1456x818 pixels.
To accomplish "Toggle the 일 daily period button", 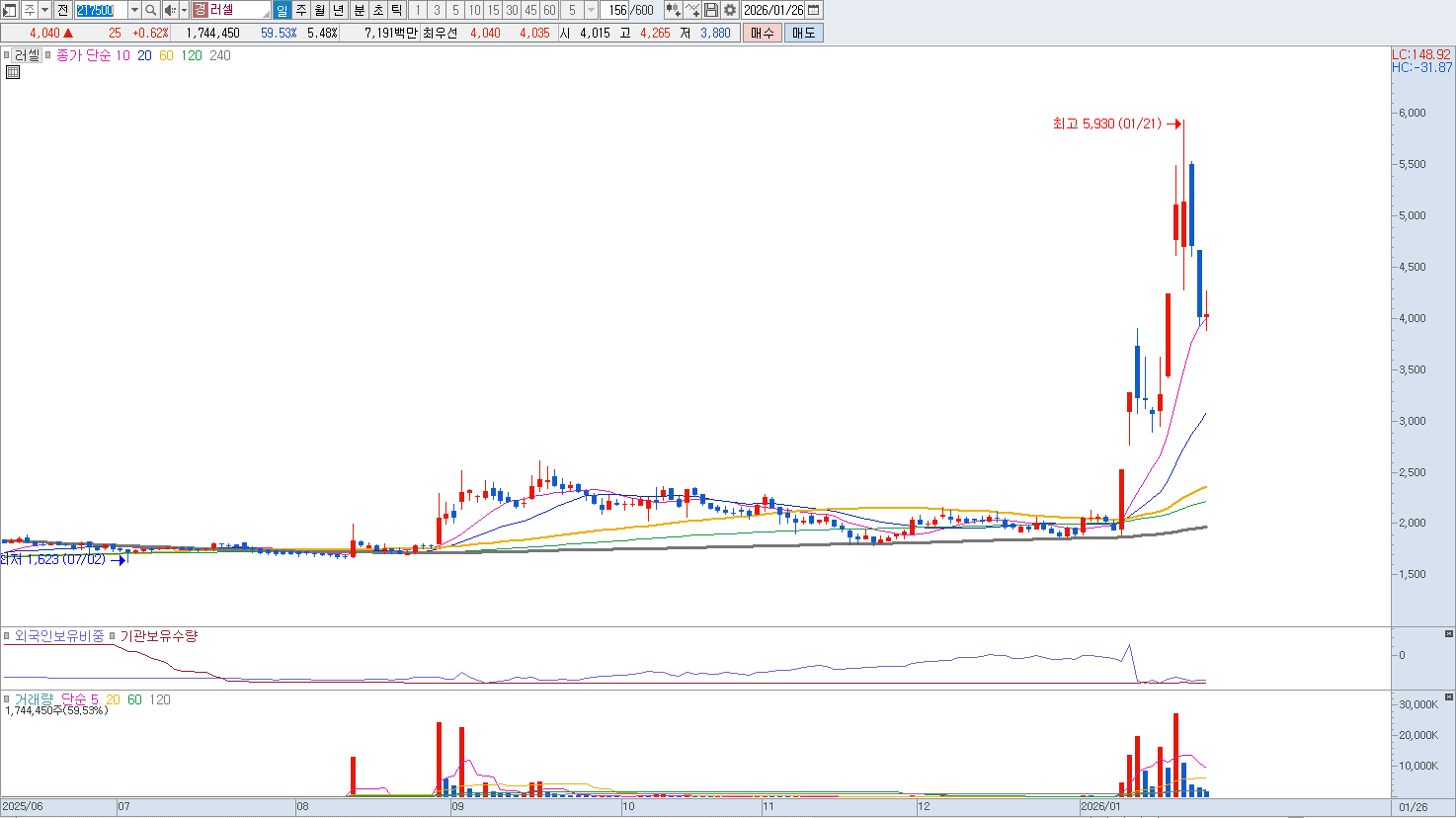I will pos(282,10).
